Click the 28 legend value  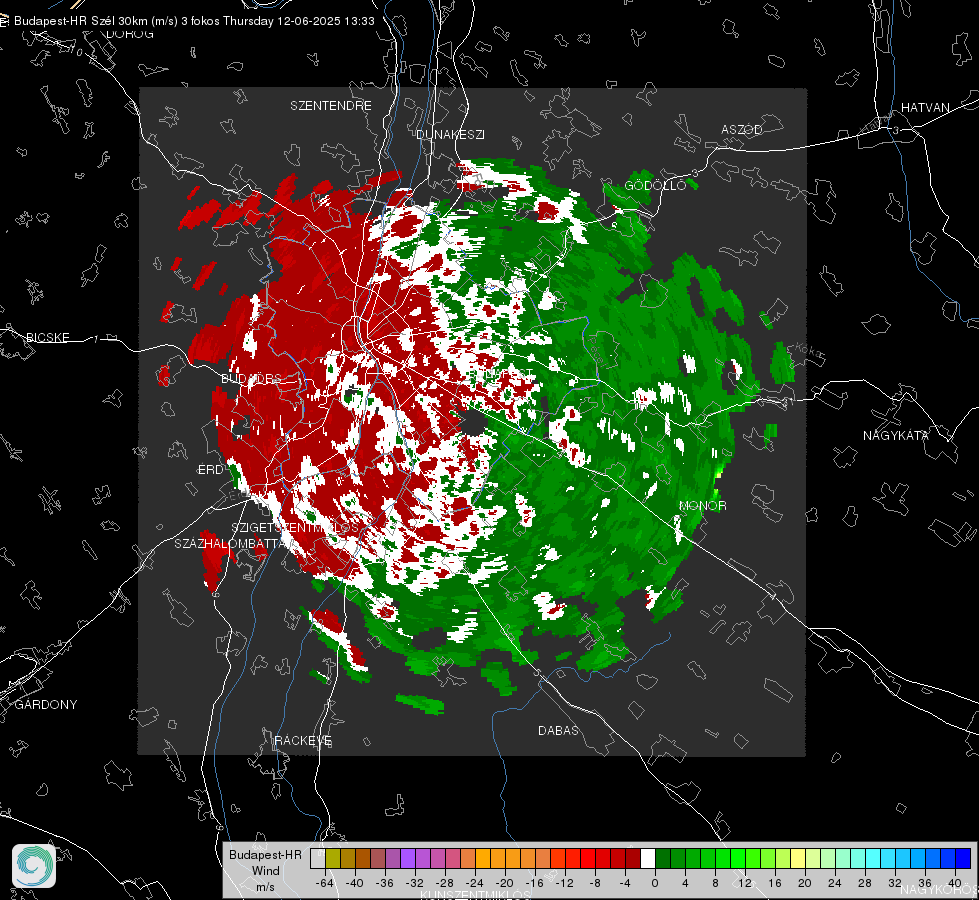[x=865, y=883]
